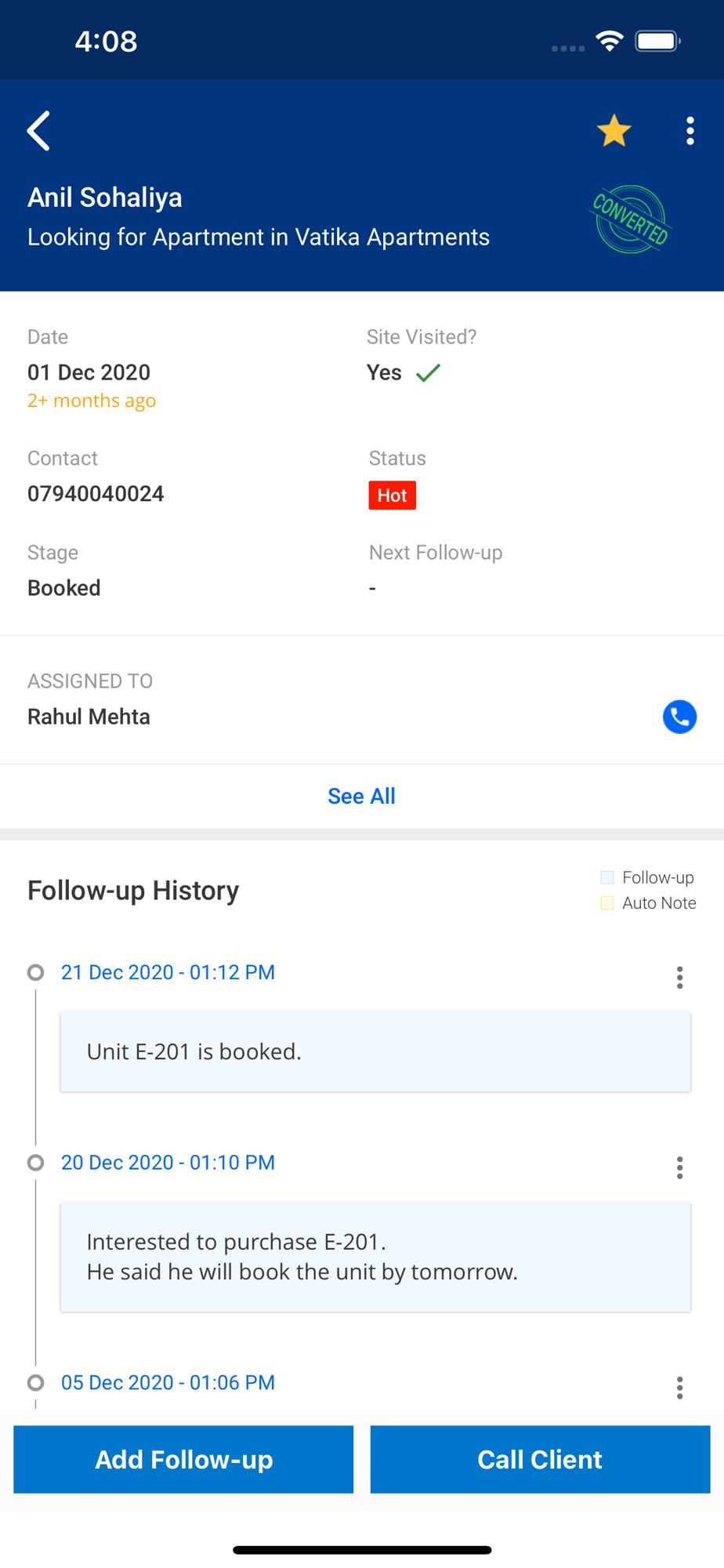Toggle the favorite star icon
724x1568 pixels.
[614, 130]
